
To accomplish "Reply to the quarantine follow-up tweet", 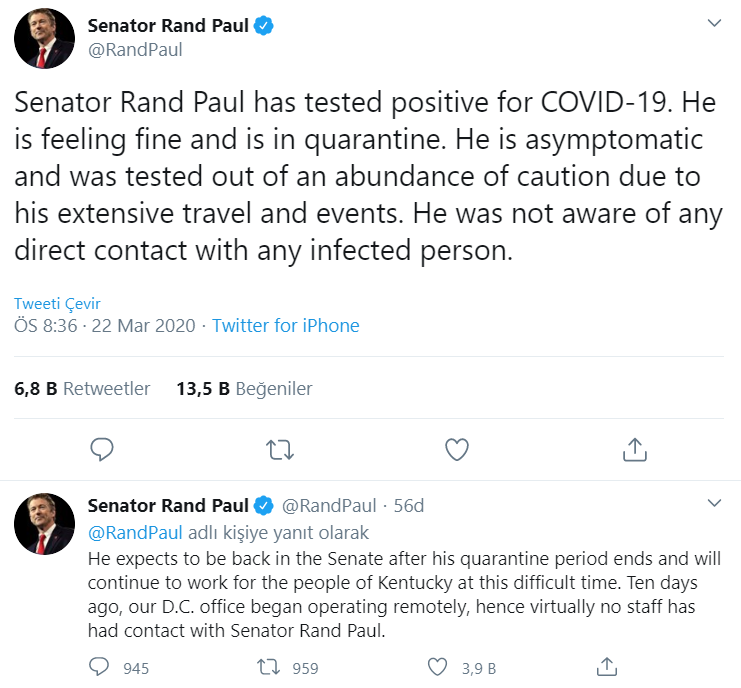I will [x=100, y=666].
